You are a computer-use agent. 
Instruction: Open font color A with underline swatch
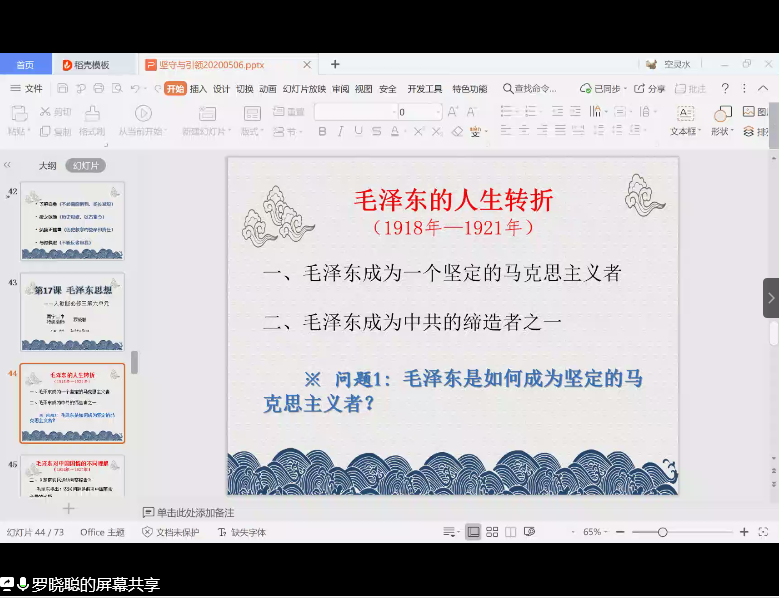[395, 131]
